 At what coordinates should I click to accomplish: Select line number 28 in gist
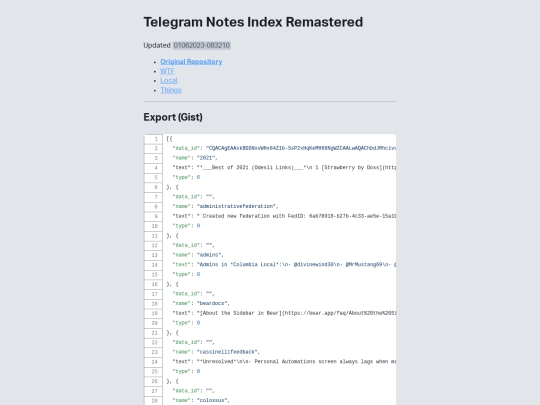[x=154, y=401]
